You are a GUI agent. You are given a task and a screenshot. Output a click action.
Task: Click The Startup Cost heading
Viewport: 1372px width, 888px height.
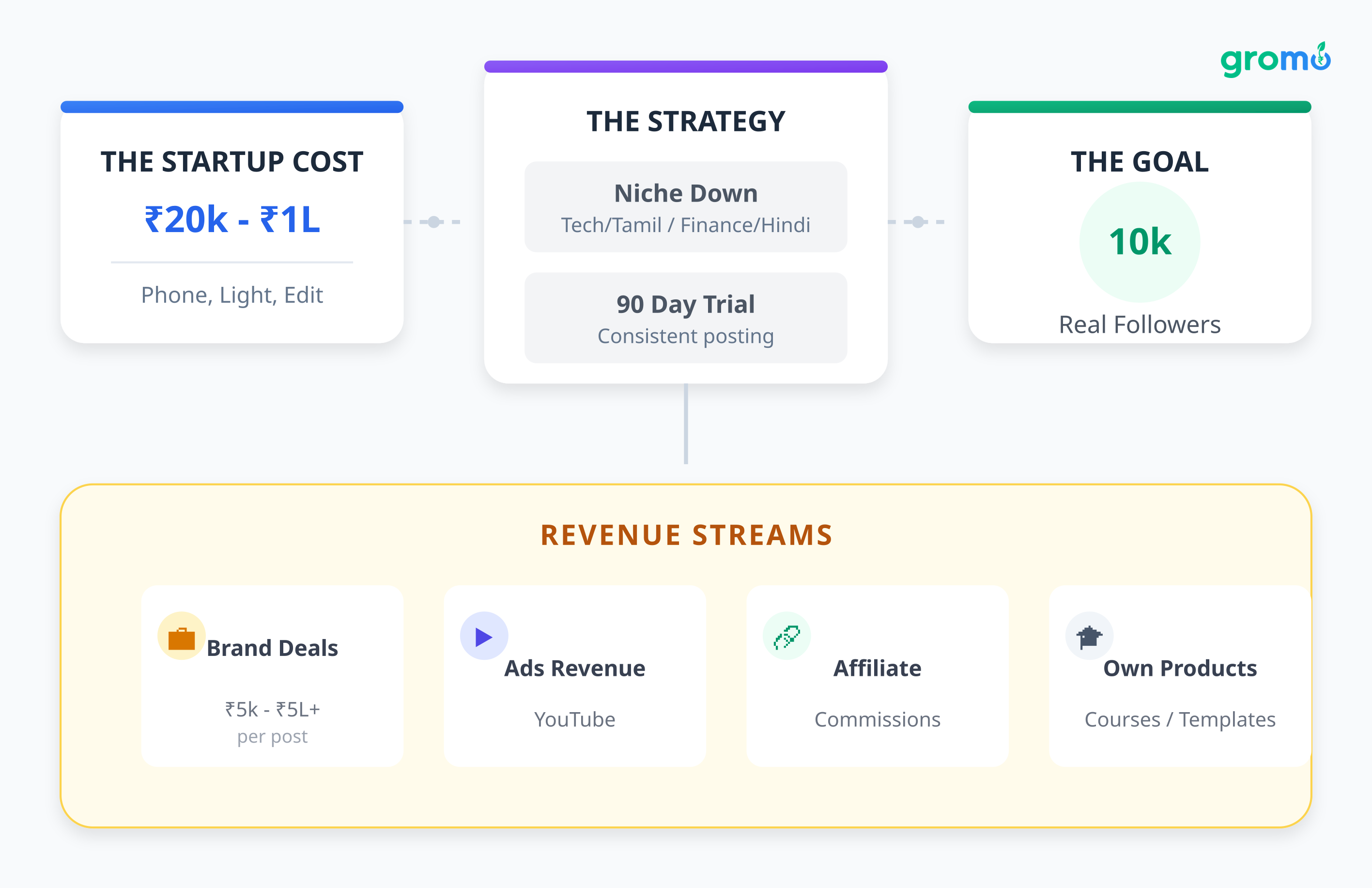coord(232,162)
